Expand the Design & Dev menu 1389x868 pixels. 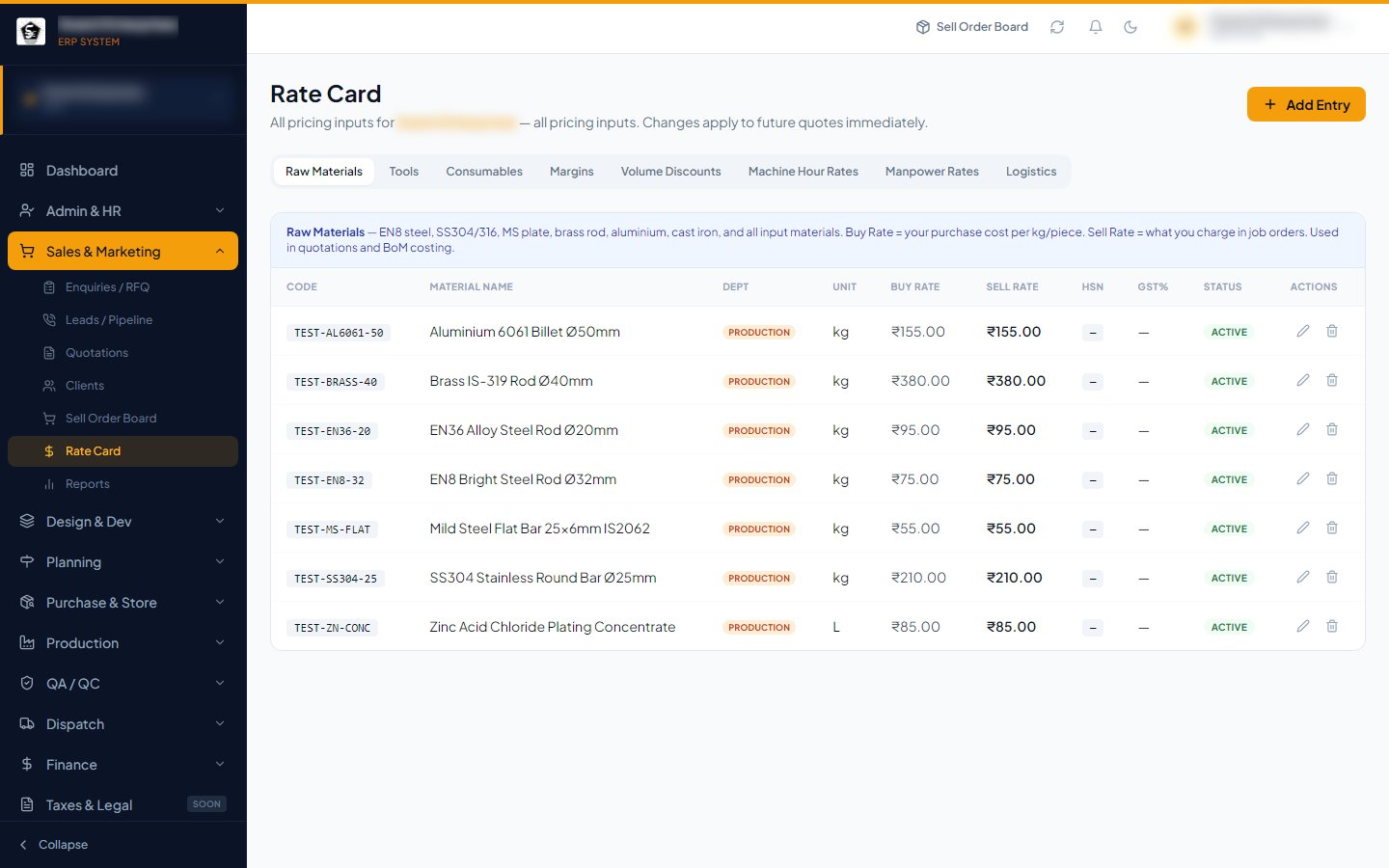tap(123, 522)
